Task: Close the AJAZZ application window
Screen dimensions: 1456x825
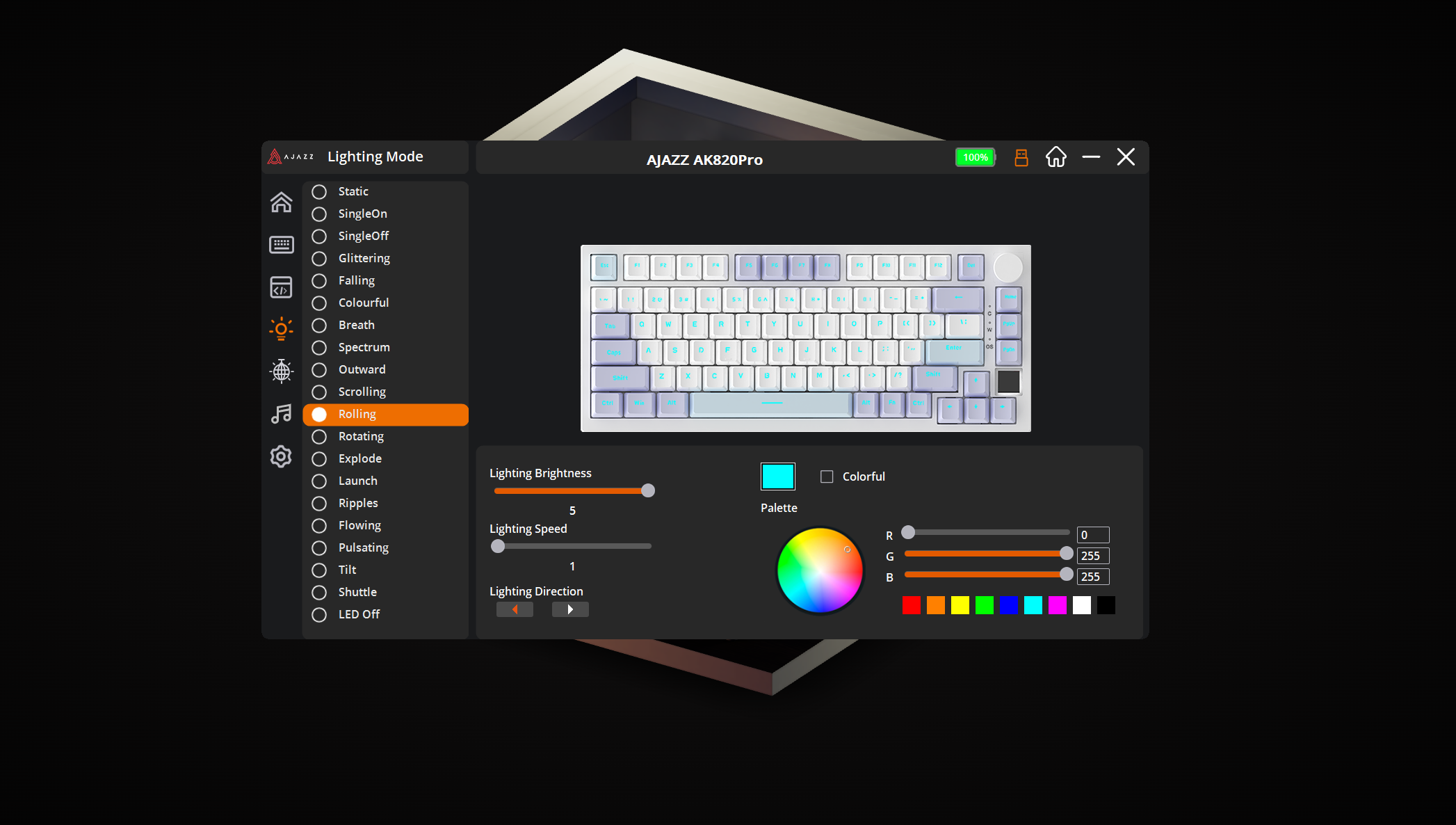Action: coord(1126,157)
